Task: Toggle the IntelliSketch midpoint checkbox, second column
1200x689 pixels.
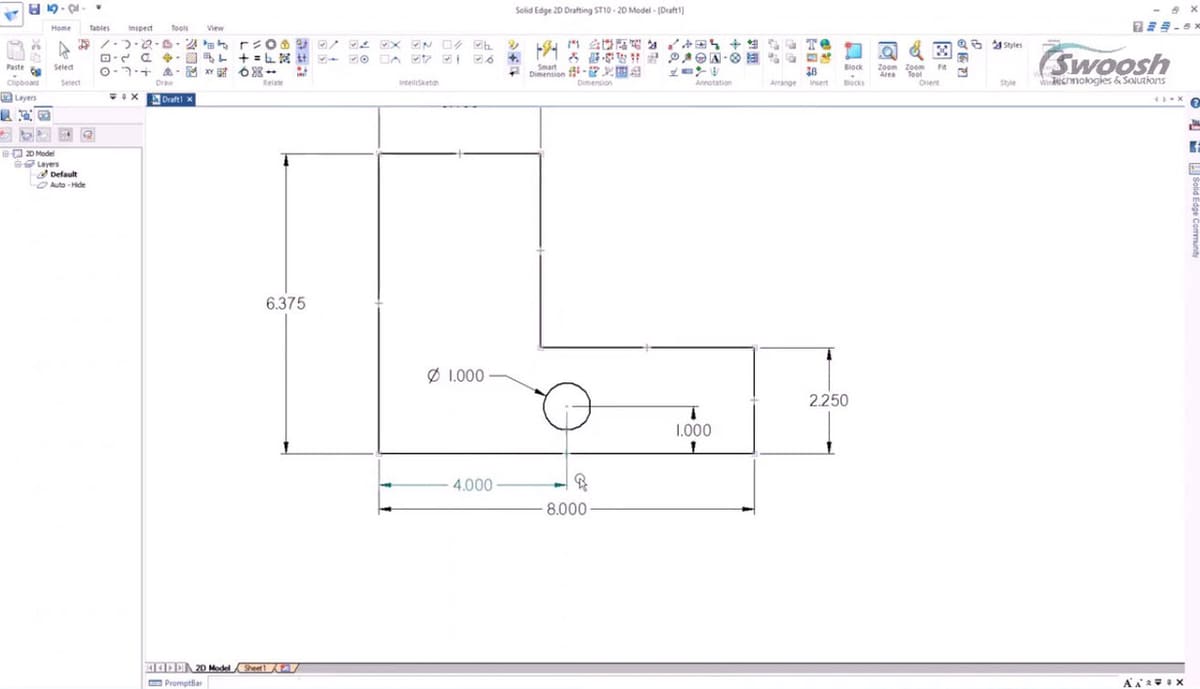Action: point(353,44)
